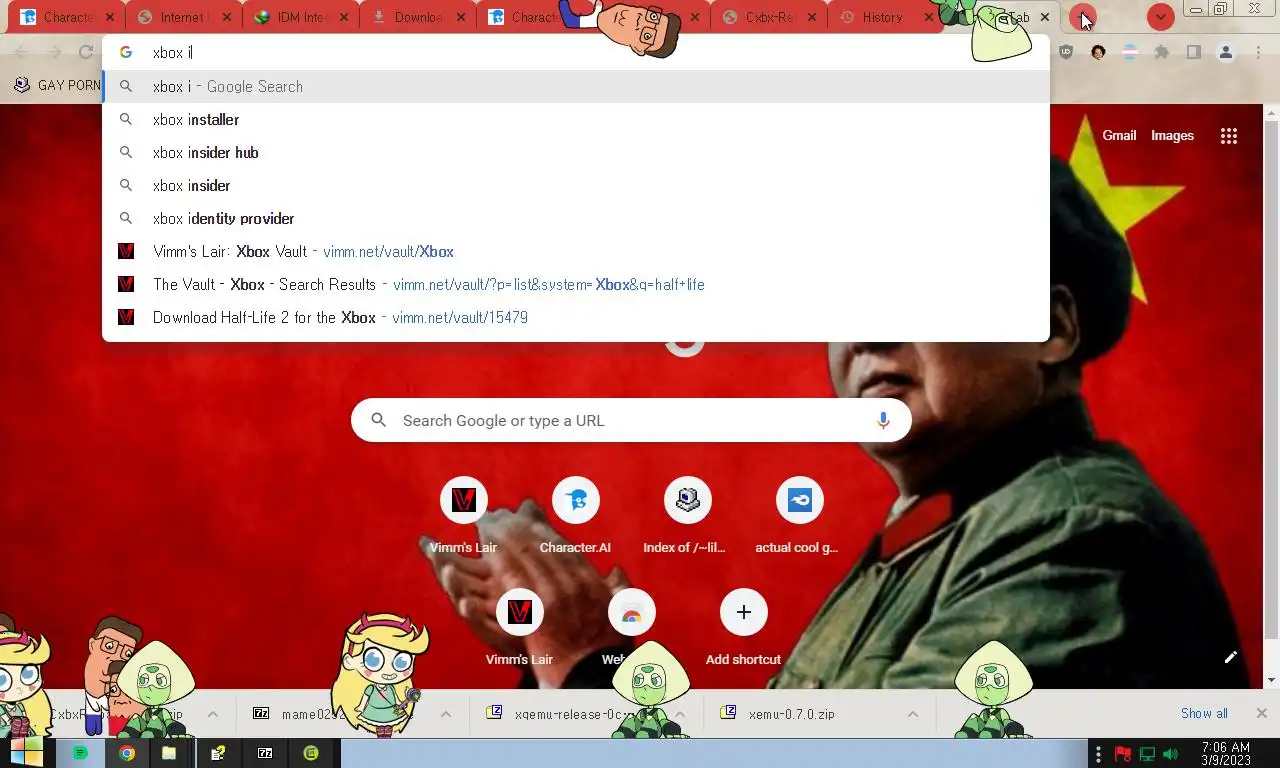Open the Chrome profile avatar icon
1280x768 pixels.
tap(1225, 52)
